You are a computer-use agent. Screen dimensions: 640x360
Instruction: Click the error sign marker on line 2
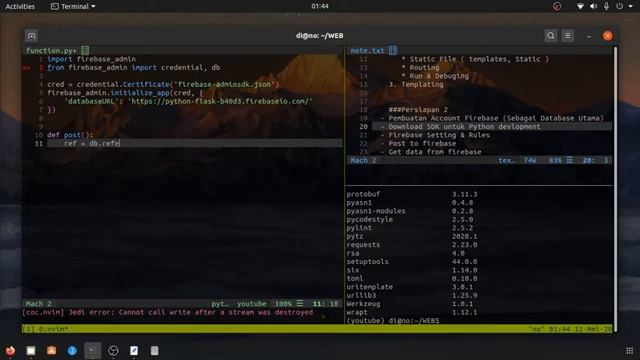pos(27,68)
